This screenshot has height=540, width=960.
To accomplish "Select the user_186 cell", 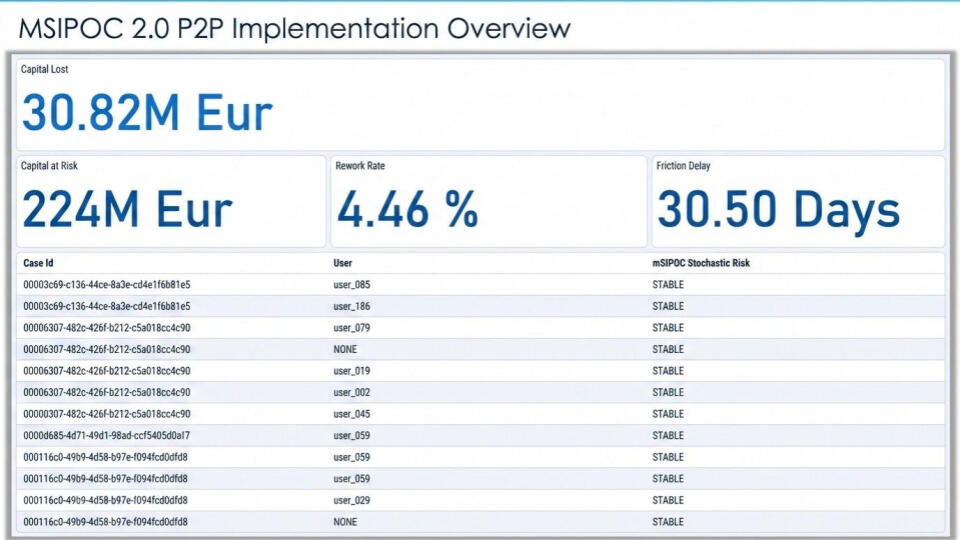I will (x=352, y=306).
